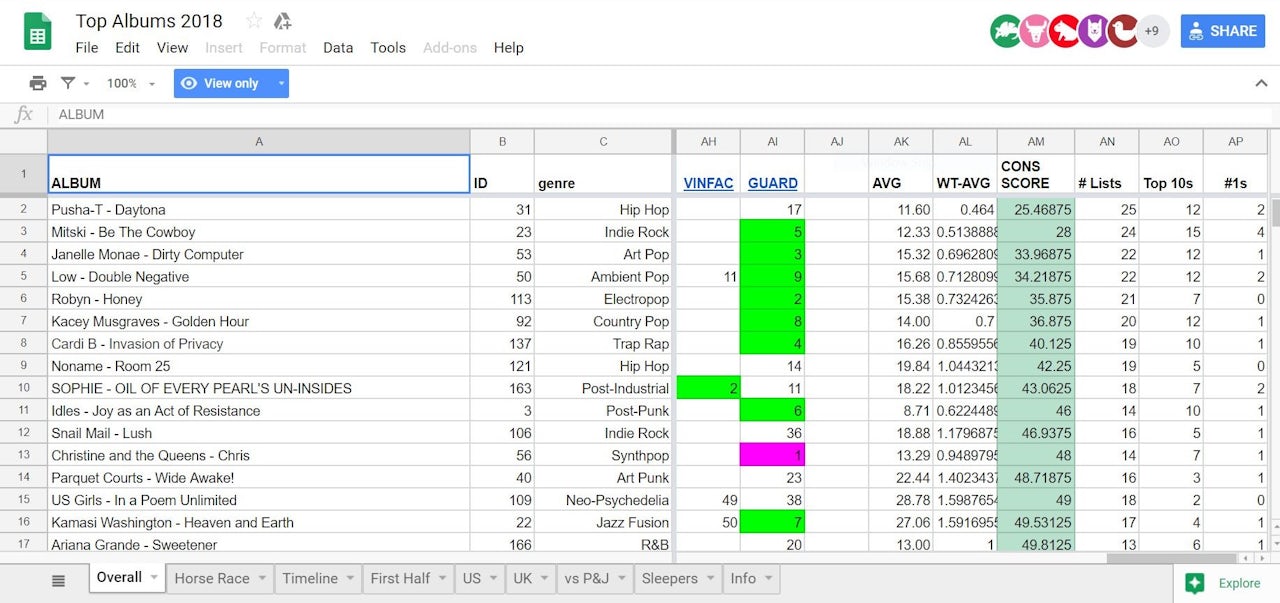The height and width of the screenshot is (603, 1280).
Task: Open the Overall tab dropdown arrow
Action: click(x=154, y=578)
